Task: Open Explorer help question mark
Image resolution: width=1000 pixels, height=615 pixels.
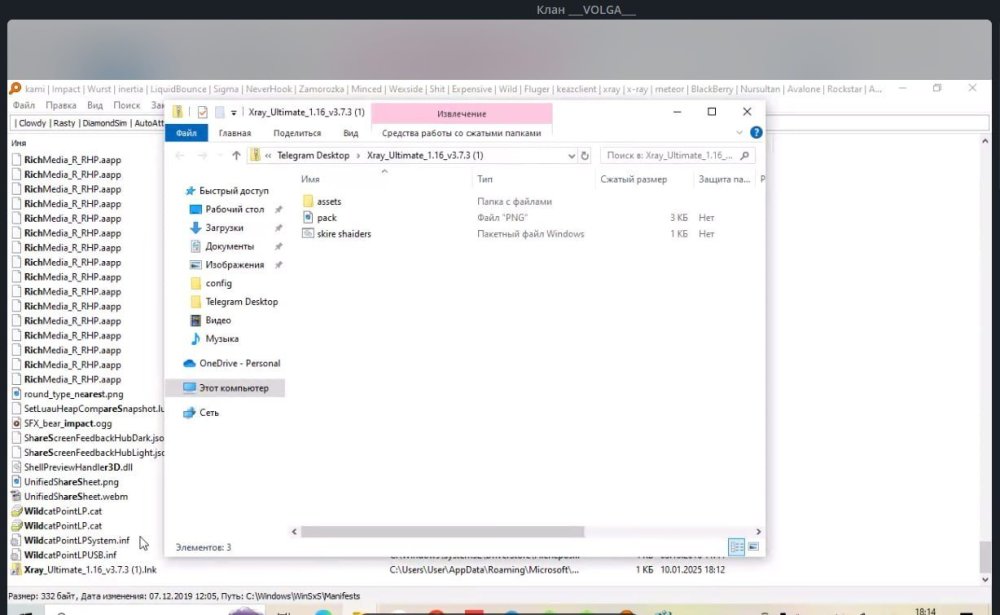Action: pyautogui.click(x=756, y=133)
